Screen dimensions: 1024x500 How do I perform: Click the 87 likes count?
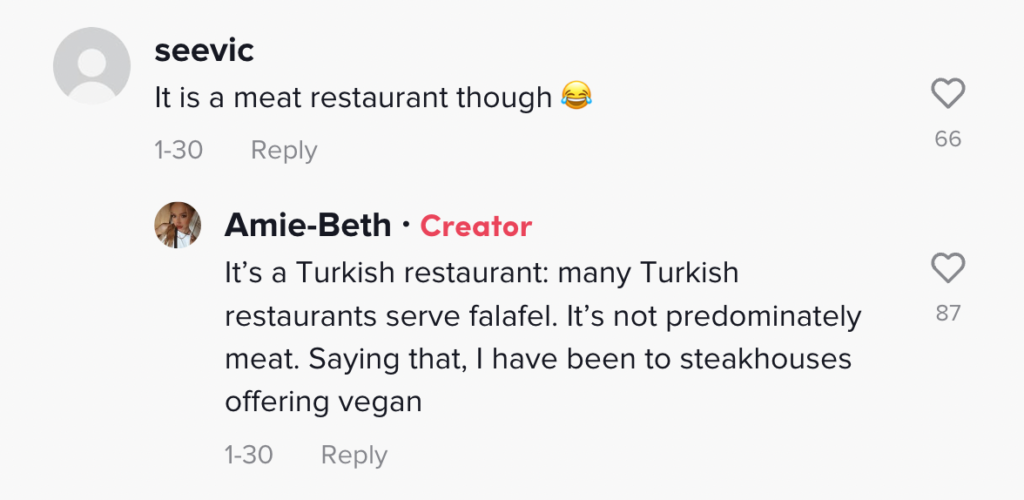947,313
